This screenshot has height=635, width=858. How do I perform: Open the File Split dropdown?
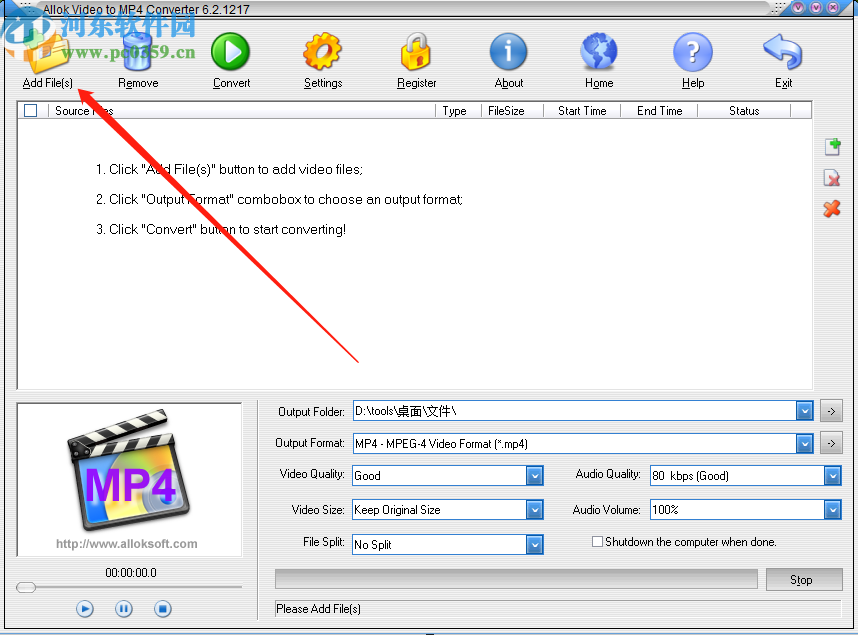pos(533,544)
